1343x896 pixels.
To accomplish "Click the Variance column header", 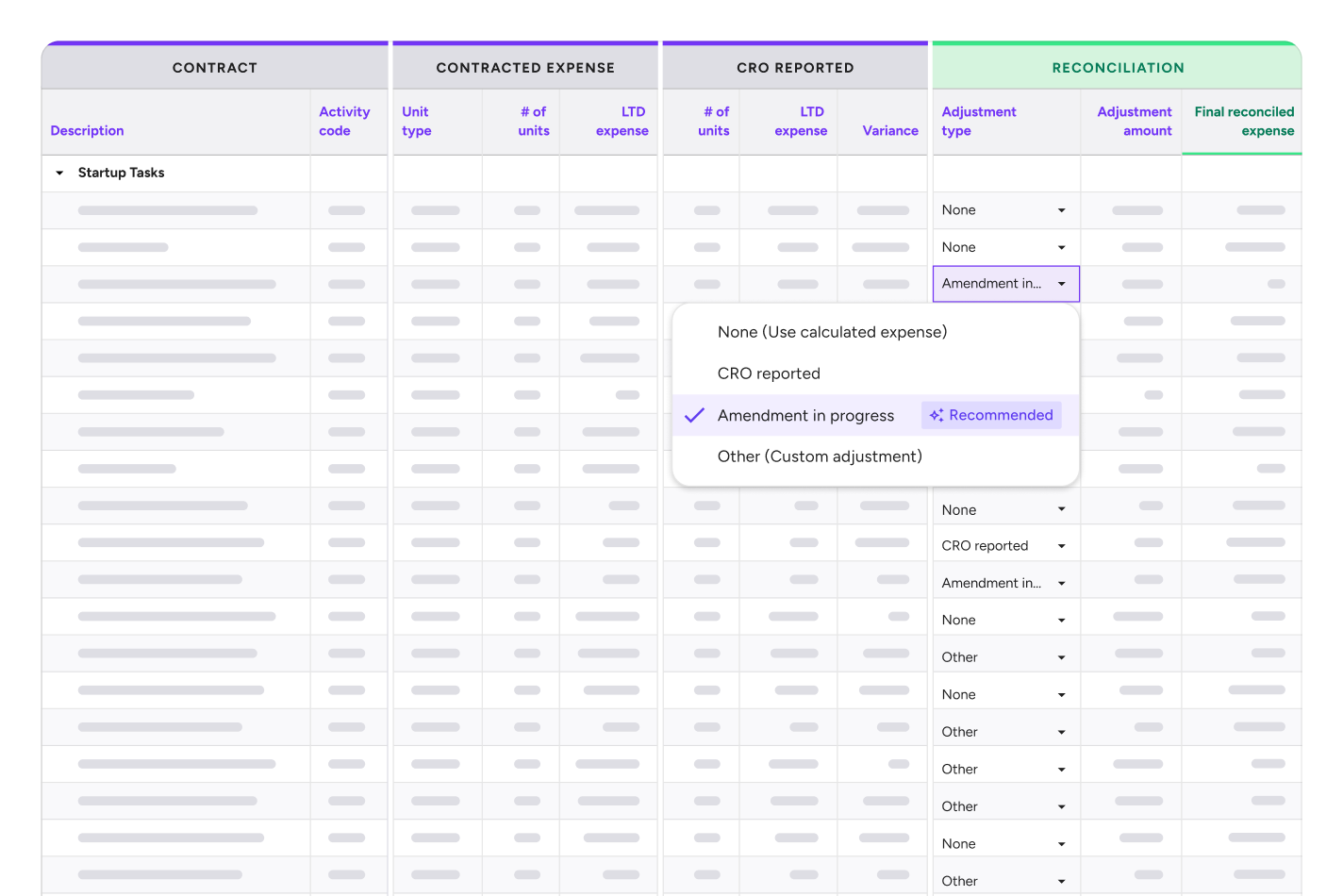I will coord(889,131).
